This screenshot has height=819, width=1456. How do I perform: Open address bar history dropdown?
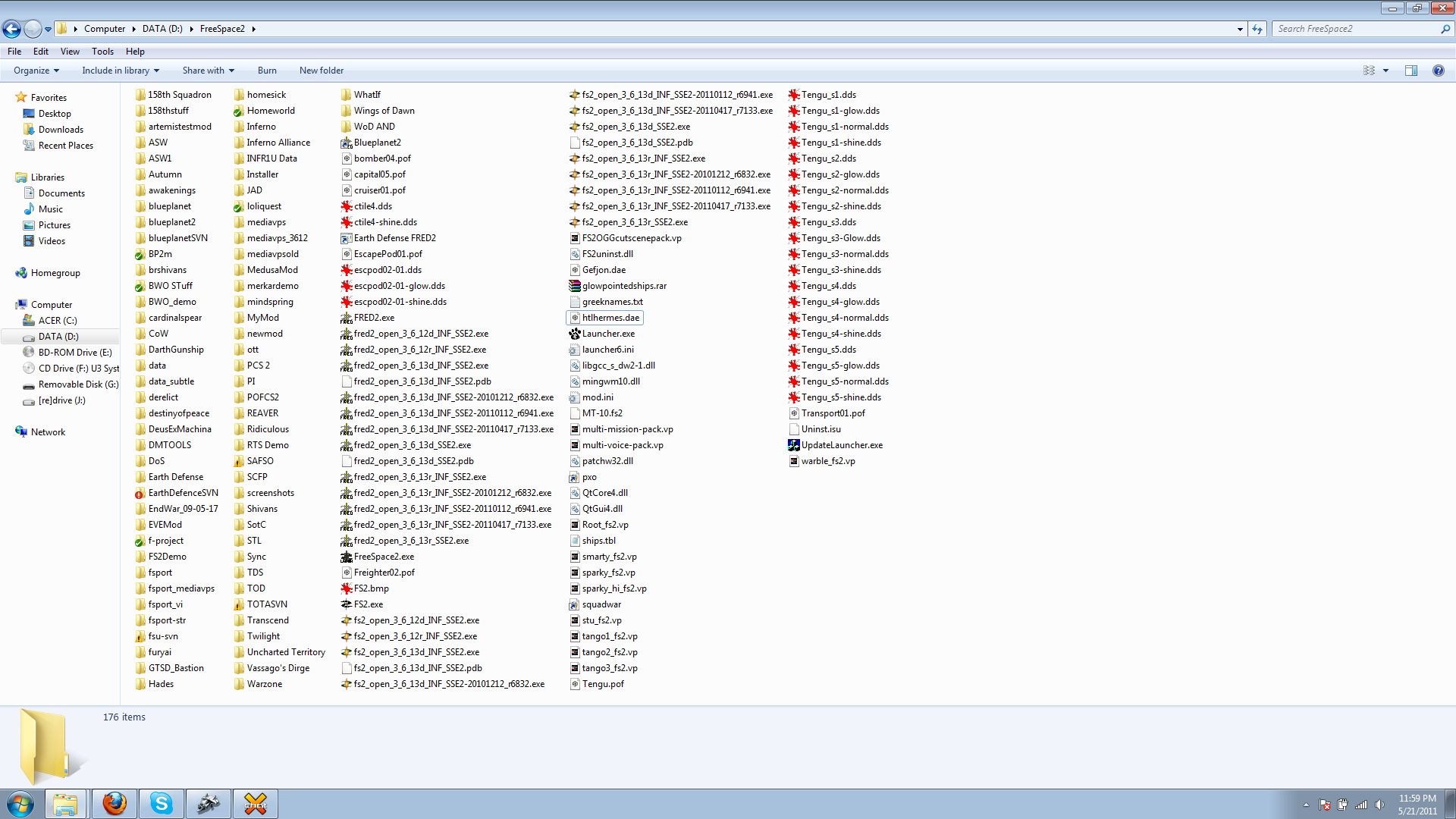pos(1240,29)
